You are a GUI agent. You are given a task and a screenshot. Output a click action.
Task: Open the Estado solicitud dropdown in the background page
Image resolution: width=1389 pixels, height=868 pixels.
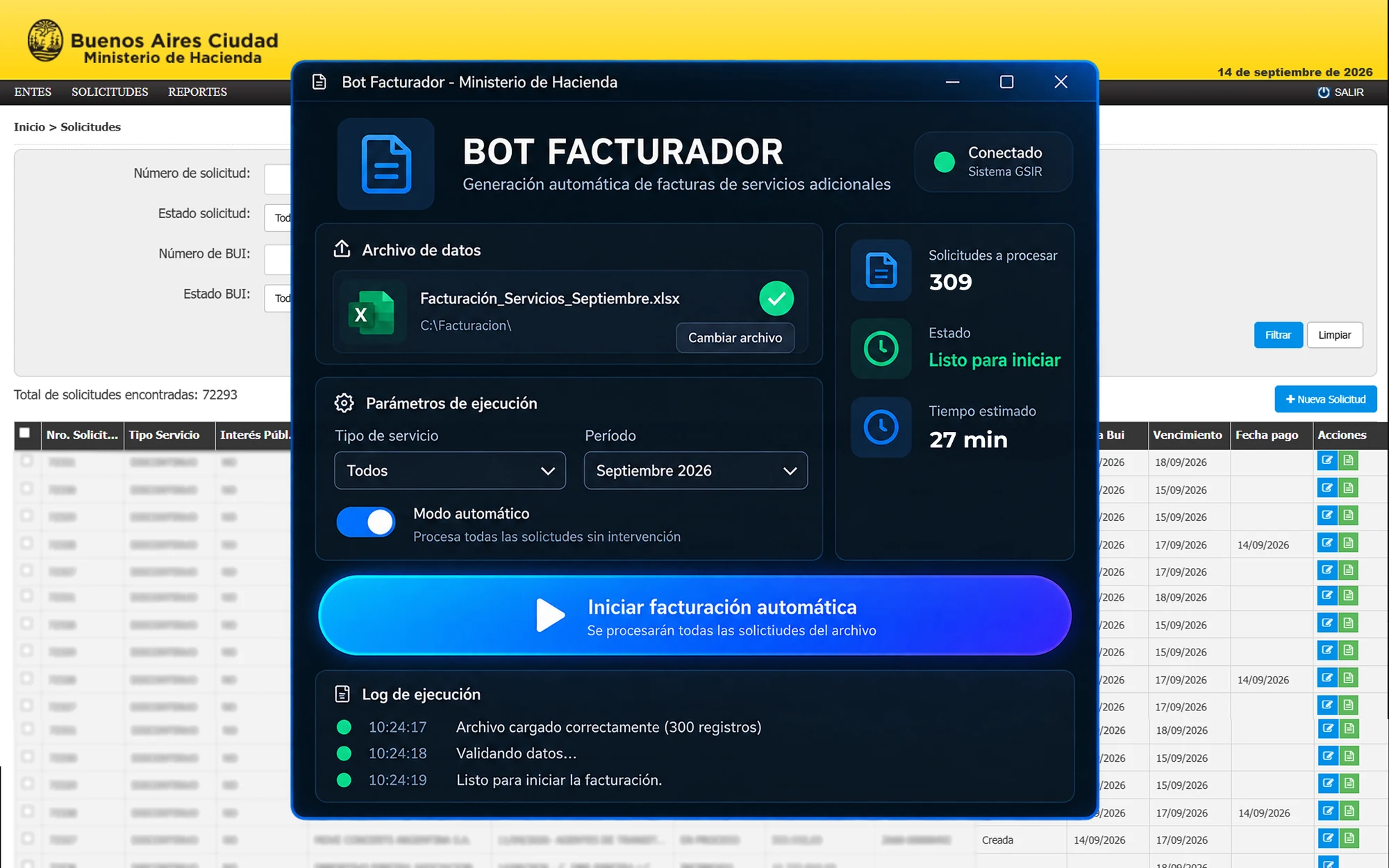pyautogui.click(x=278, y=218)
